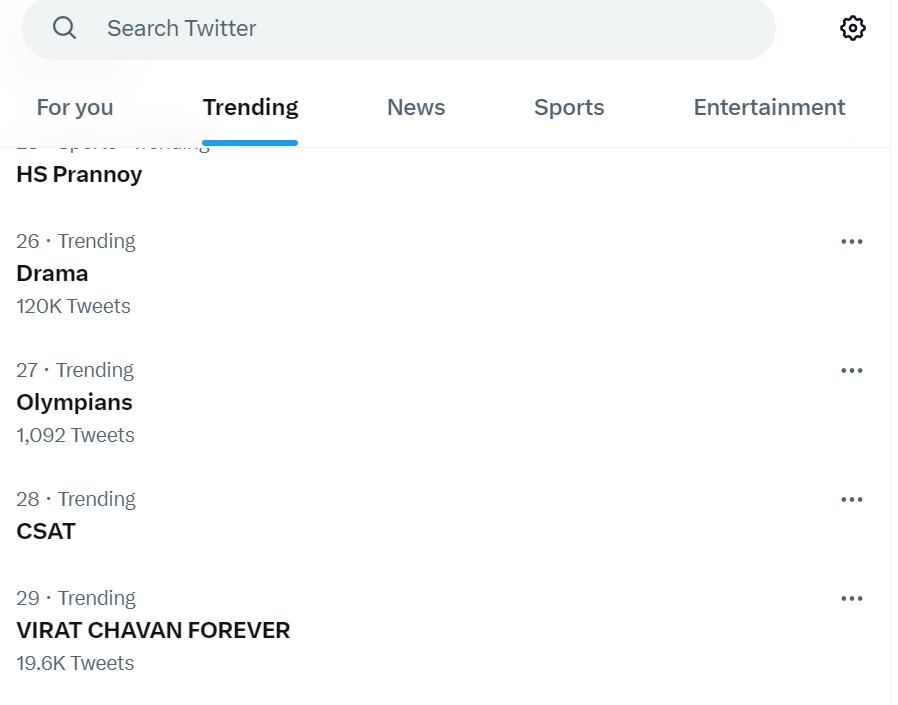Open the VIRAT CHAVAN FOREVER trend

click(153, 630)
